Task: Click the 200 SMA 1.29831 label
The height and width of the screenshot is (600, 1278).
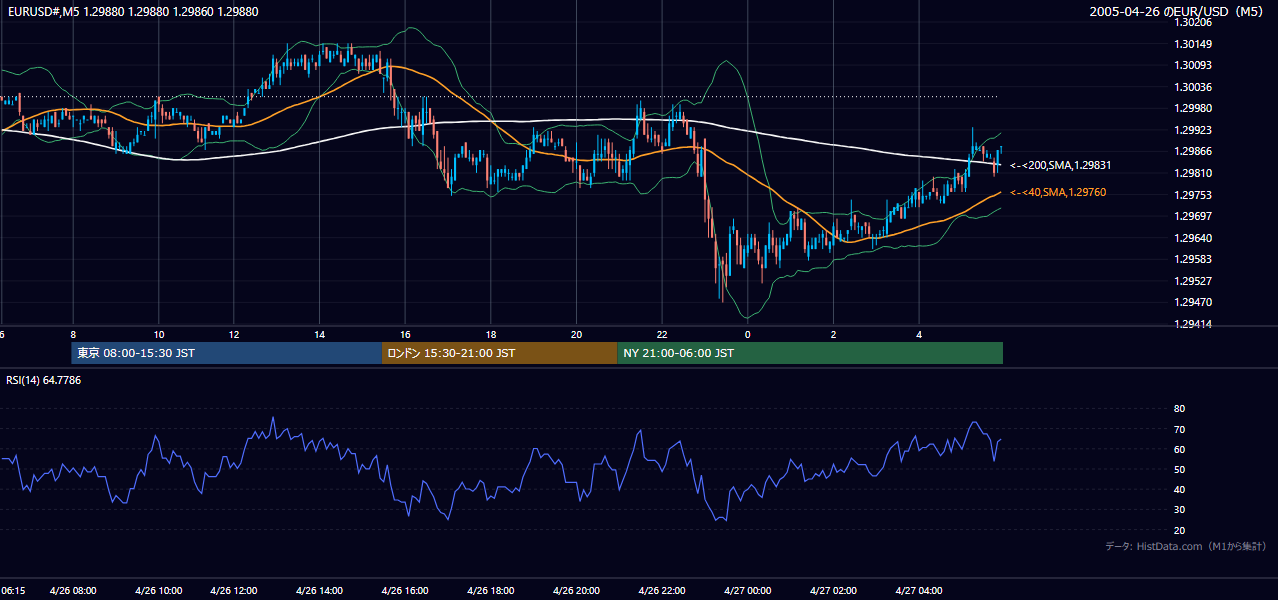Action: click(1061, 166)
